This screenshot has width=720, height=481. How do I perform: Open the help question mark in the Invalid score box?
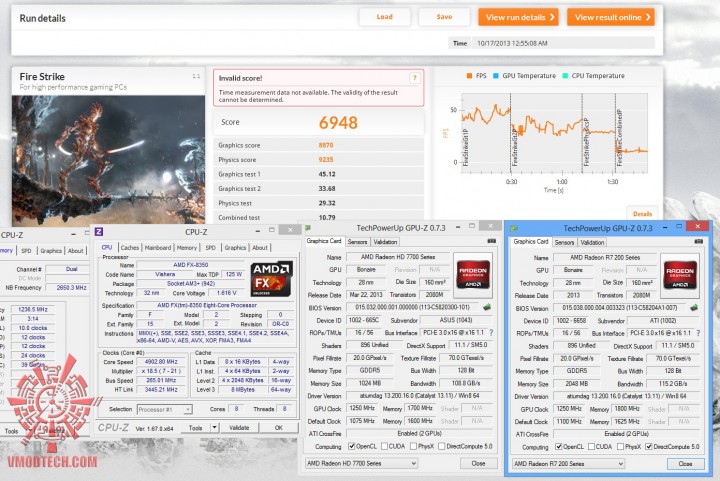click(x=415, y=78)
